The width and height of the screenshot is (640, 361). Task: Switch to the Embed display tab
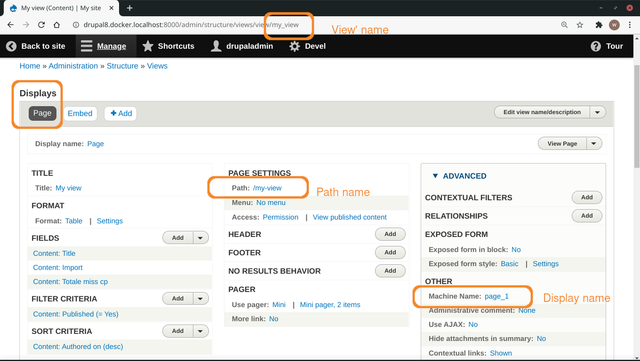(80, 113)
